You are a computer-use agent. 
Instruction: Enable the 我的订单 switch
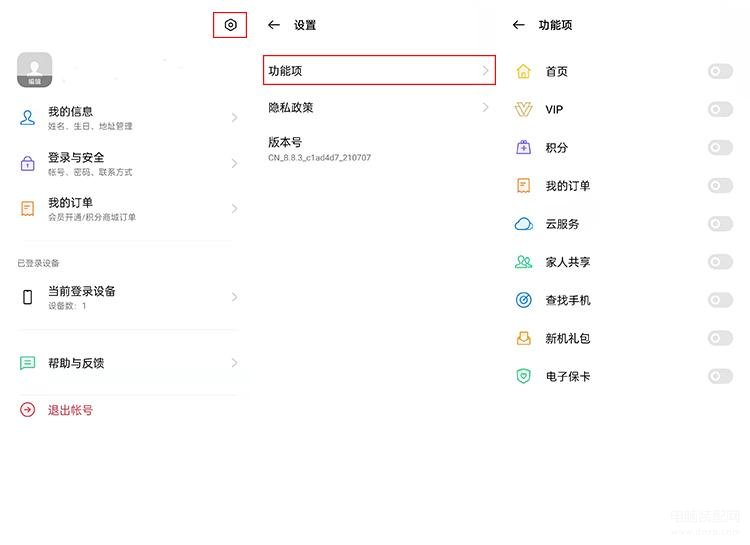[720, 186]
